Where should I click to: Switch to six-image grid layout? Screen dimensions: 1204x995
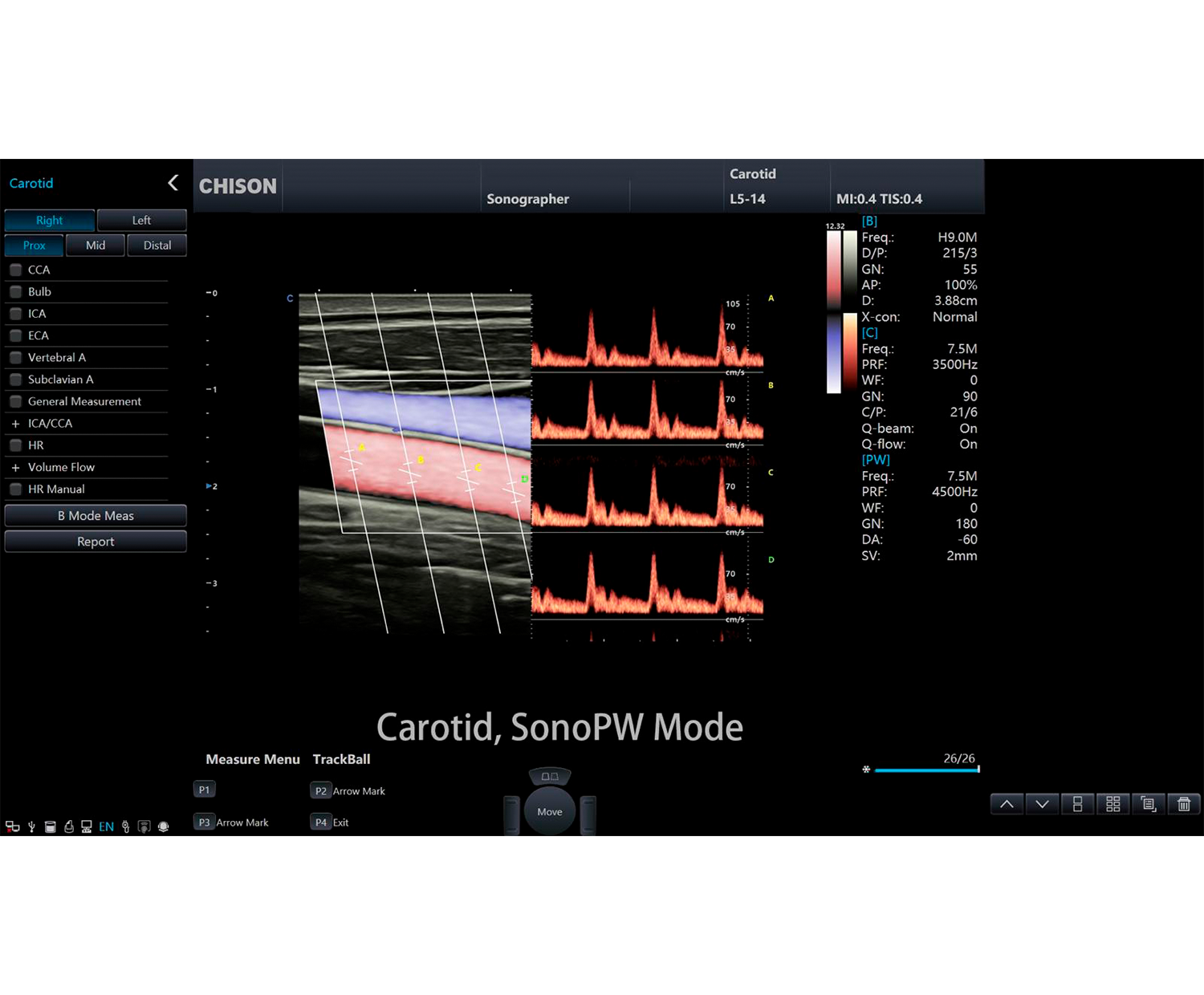(x=1113, y=804)
